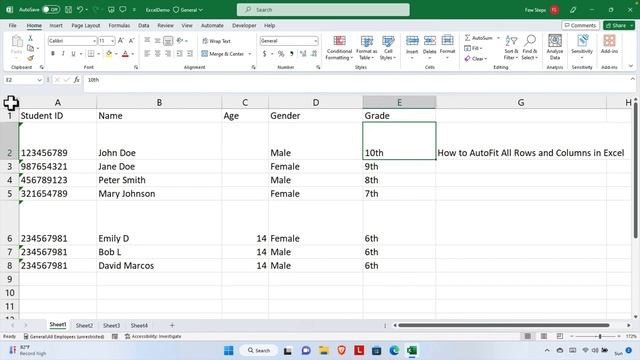Open Conditional Formatting menu

click(x=339, y=48)
